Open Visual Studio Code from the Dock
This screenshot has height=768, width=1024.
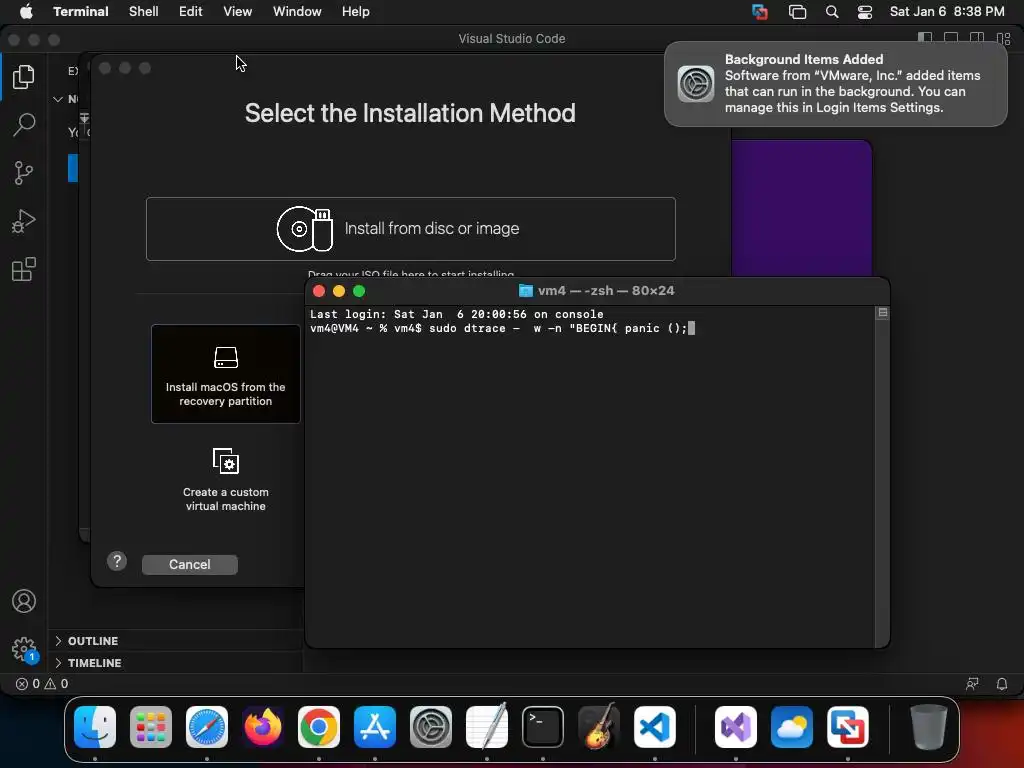coord(654,727)
